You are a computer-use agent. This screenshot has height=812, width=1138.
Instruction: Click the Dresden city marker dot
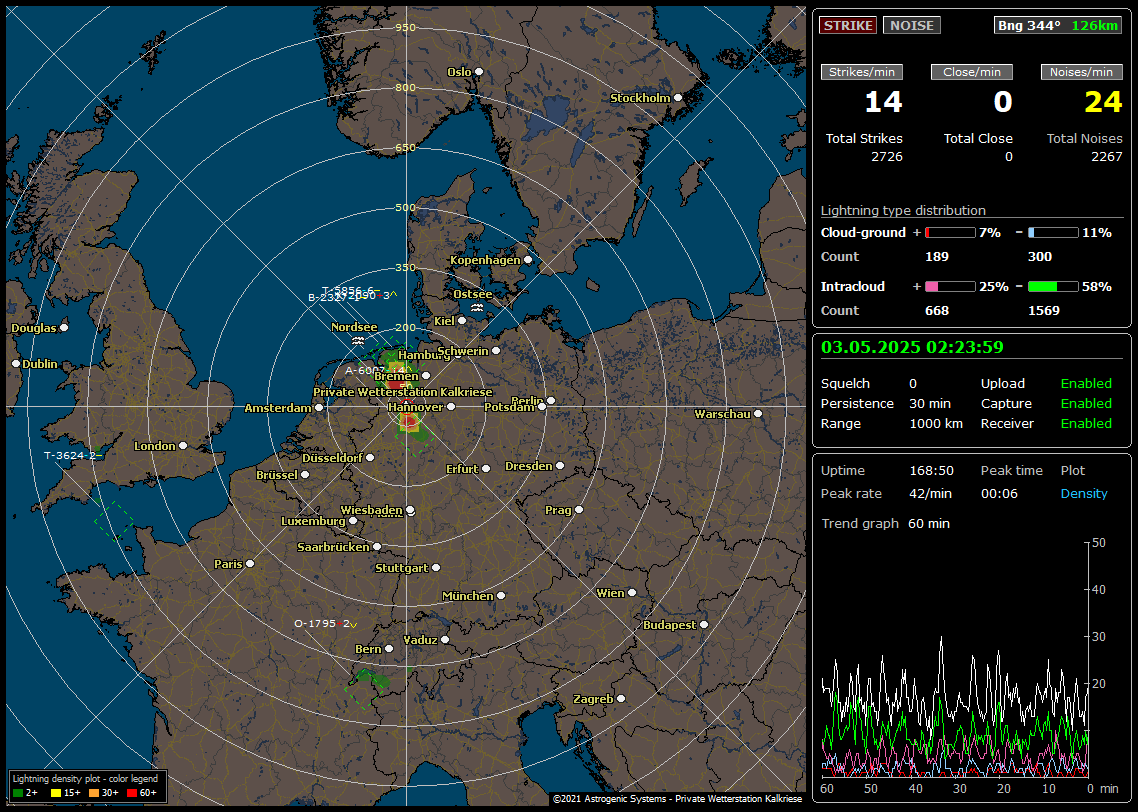(x=560, y=466)
